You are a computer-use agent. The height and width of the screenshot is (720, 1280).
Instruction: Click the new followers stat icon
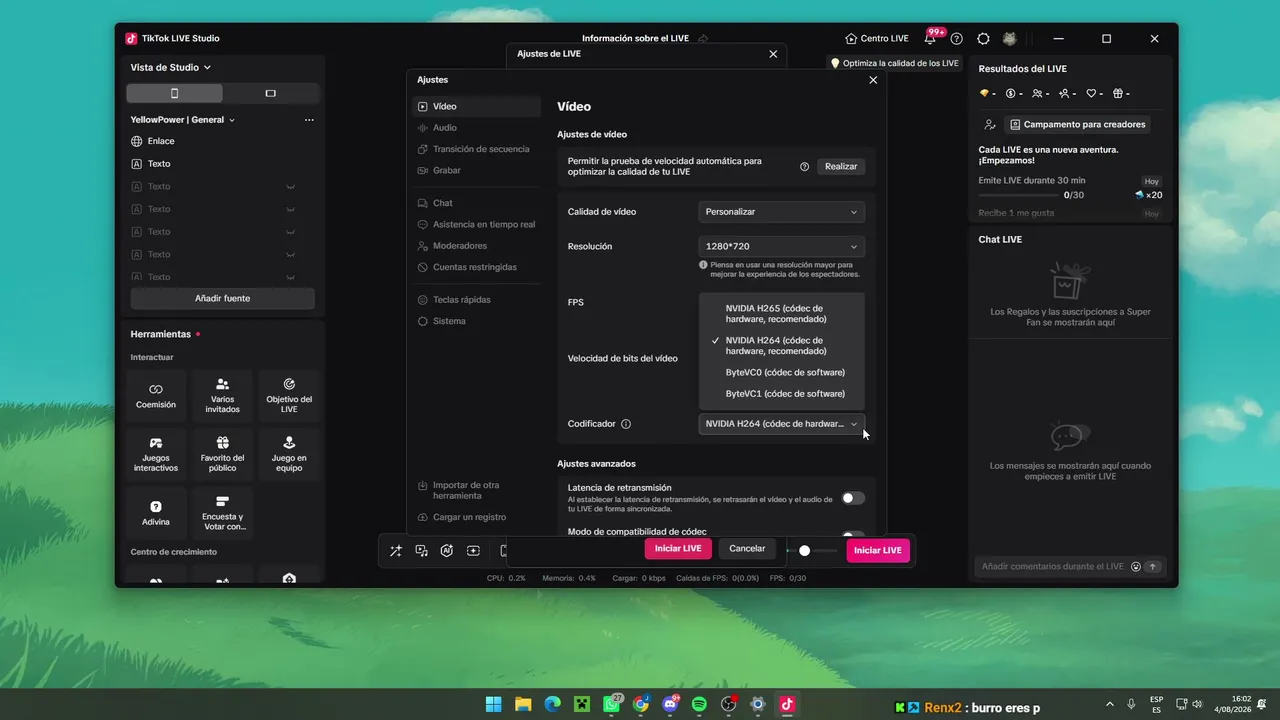click(1067, 93)
